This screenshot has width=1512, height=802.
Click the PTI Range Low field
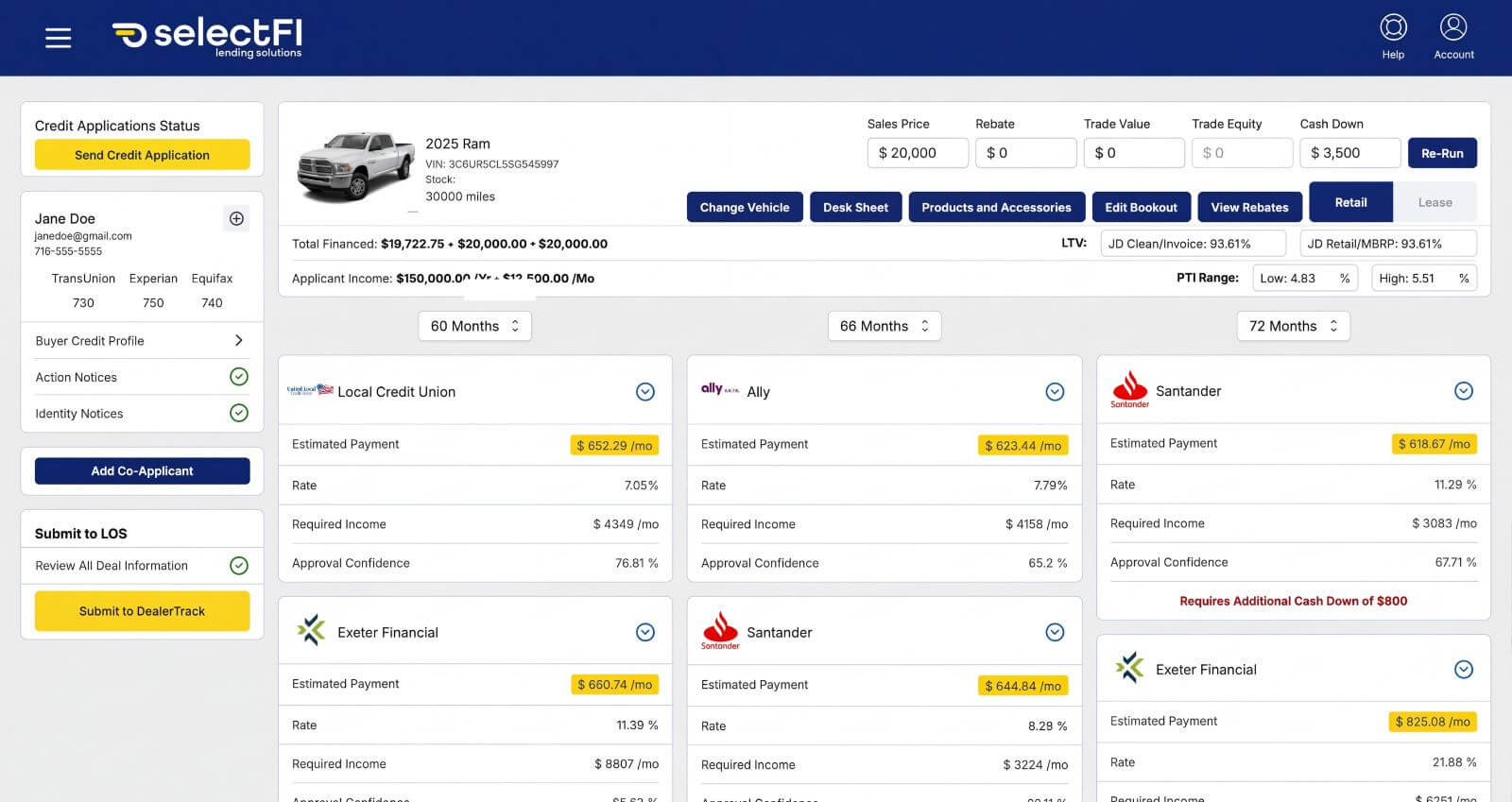click(x=1305, y=278)
